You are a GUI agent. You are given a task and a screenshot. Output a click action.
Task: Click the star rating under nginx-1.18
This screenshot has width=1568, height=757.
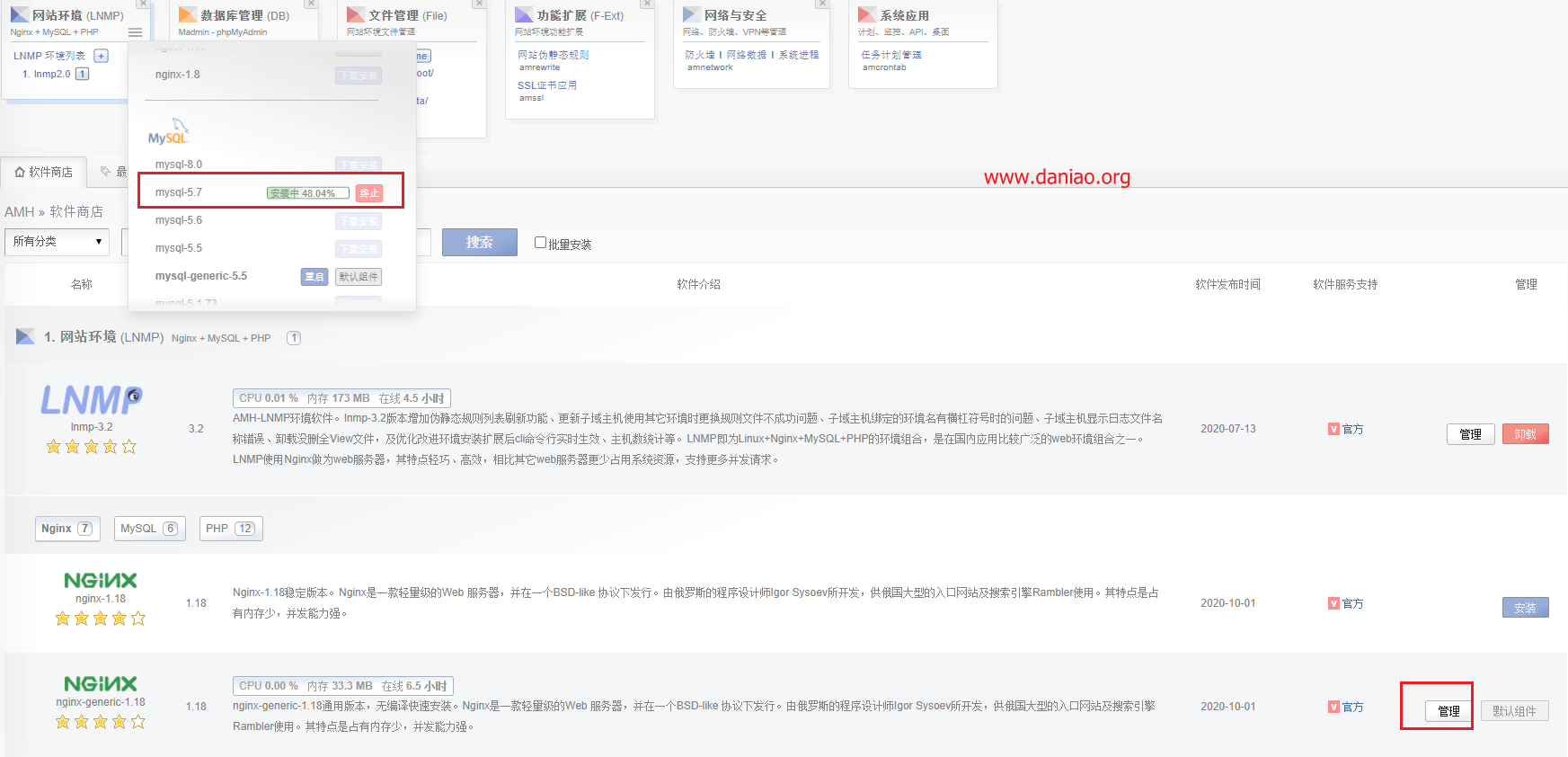[x=101, y=619]
